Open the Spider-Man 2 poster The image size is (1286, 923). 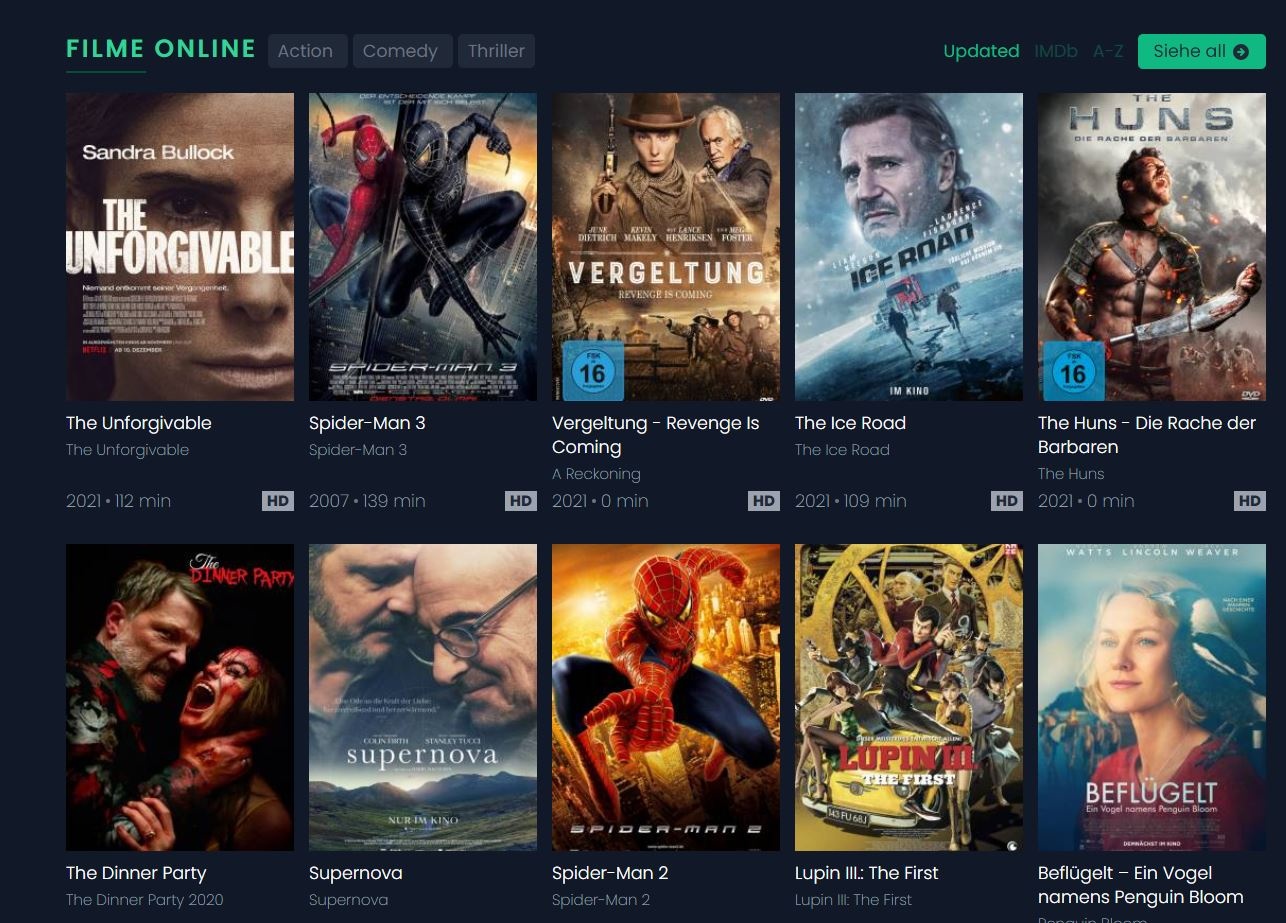[666, 697]
